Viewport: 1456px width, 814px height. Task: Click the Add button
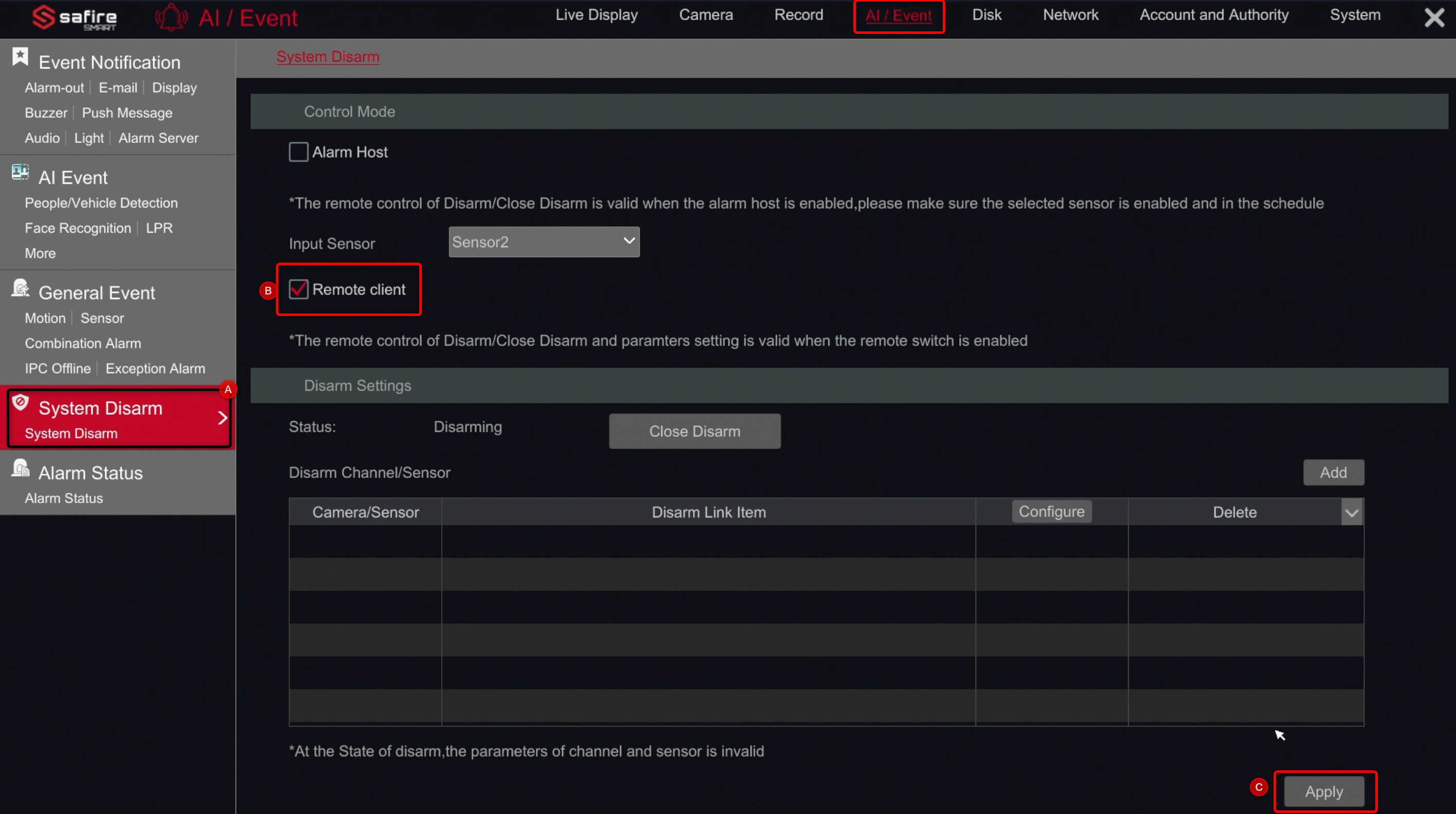pos(1333,473)
